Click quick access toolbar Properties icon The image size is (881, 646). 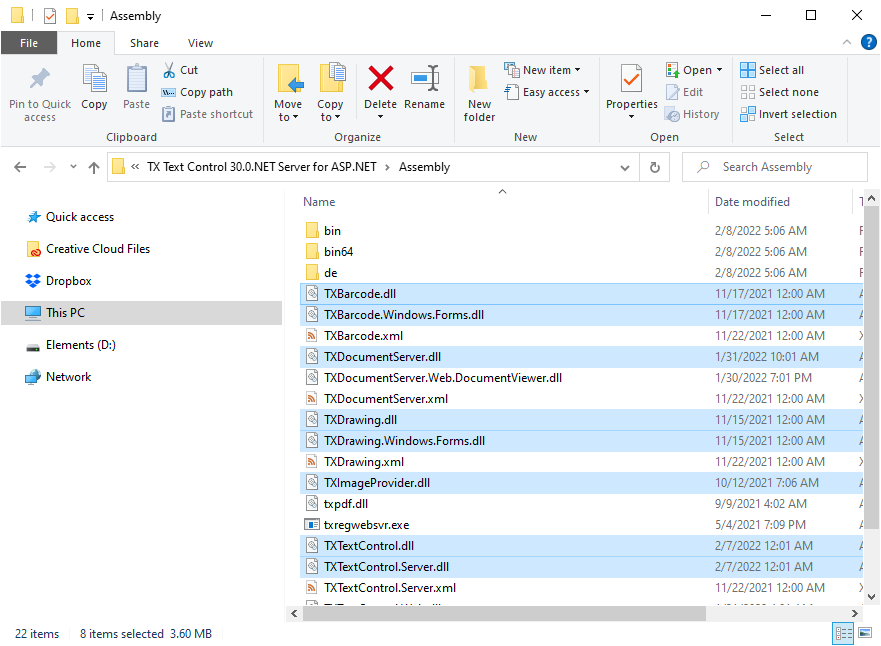pos(50,16)
